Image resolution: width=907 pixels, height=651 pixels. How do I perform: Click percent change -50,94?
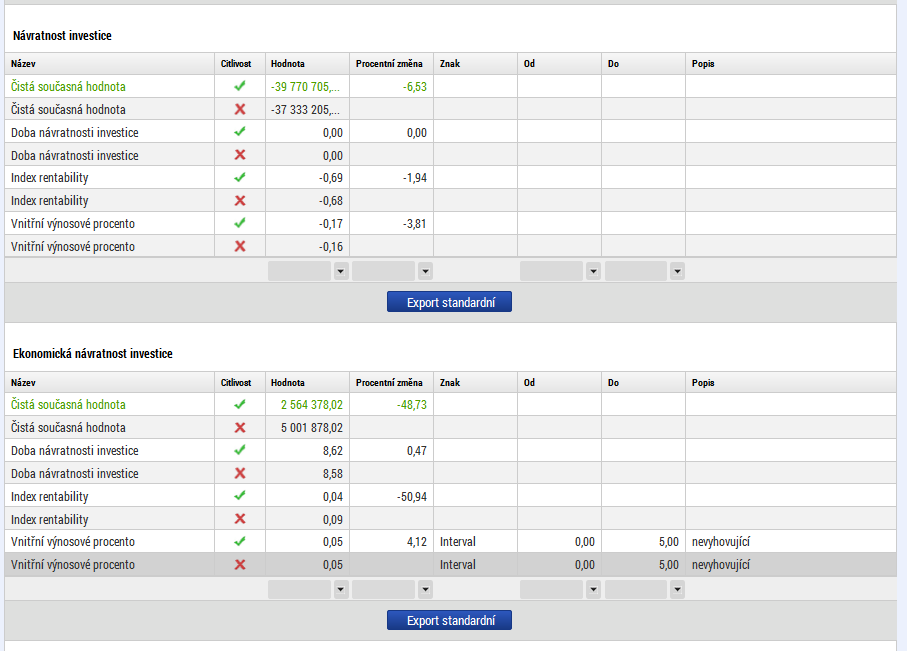[412, 496]
